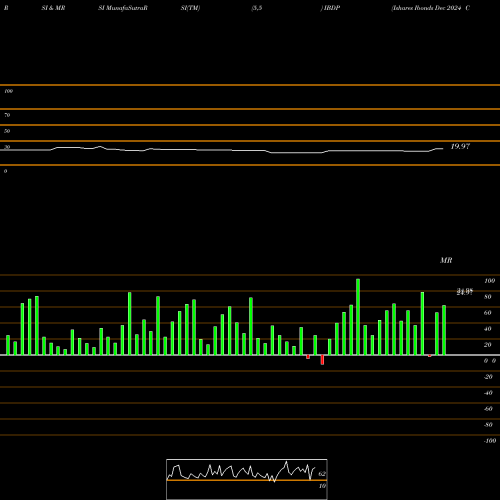Click the MR right-axis label -100

pyautogui.click(x=490, y=441)
